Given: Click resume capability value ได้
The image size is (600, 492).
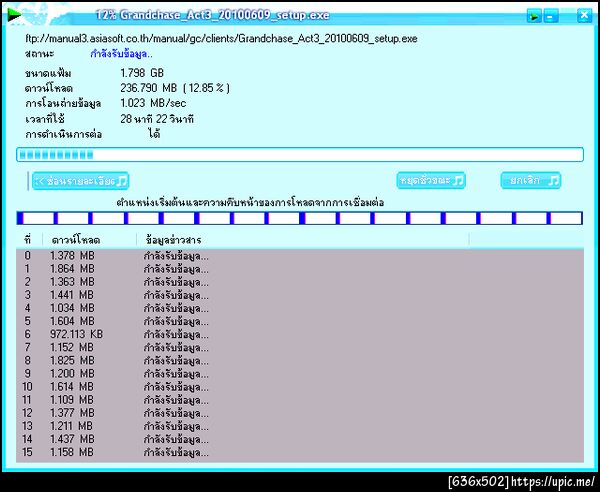Looking at the screenshot, I should [154, 134].
